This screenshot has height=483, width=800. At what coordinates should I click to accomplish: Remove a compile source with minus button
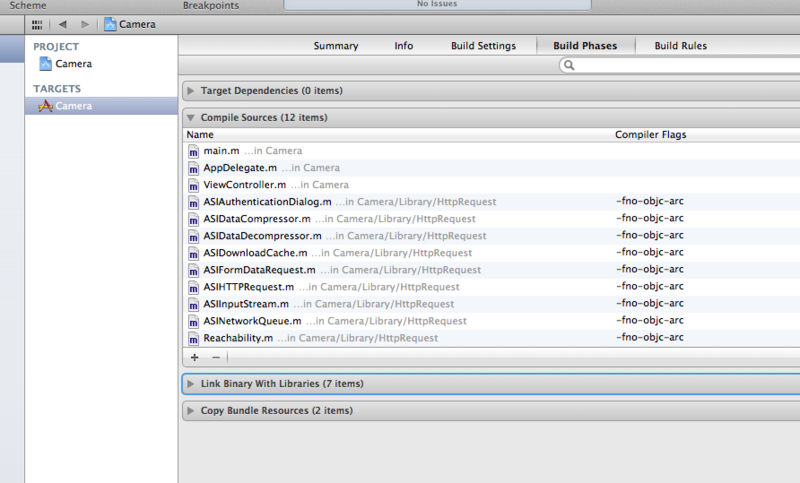[x=216, y=358]
